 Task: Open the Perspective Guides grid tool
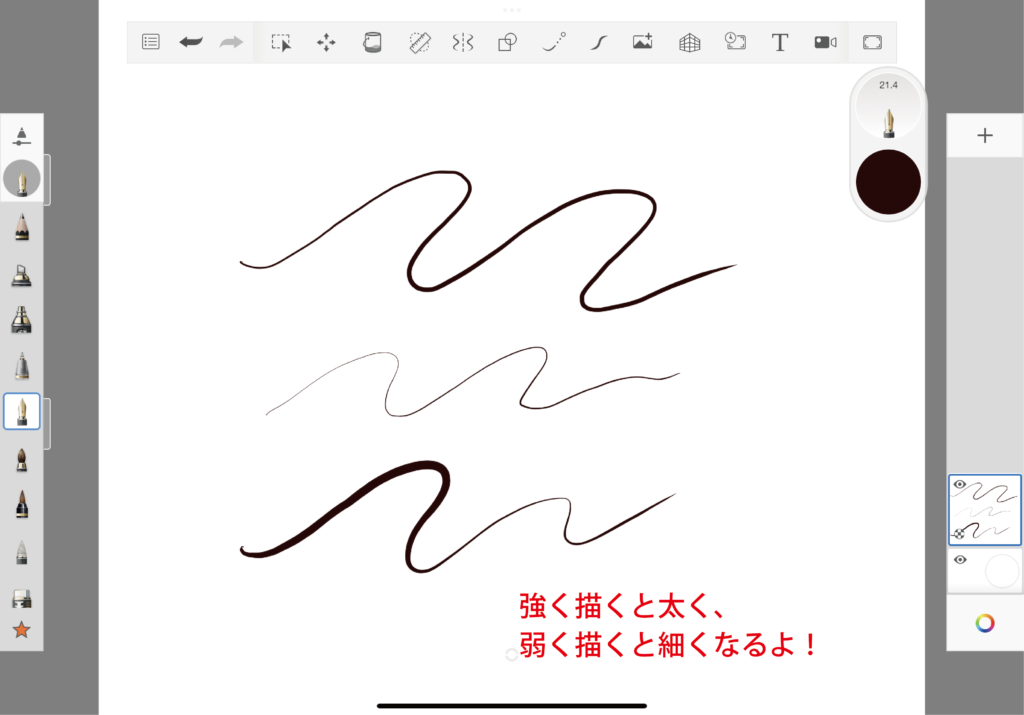tap(690, 43)
